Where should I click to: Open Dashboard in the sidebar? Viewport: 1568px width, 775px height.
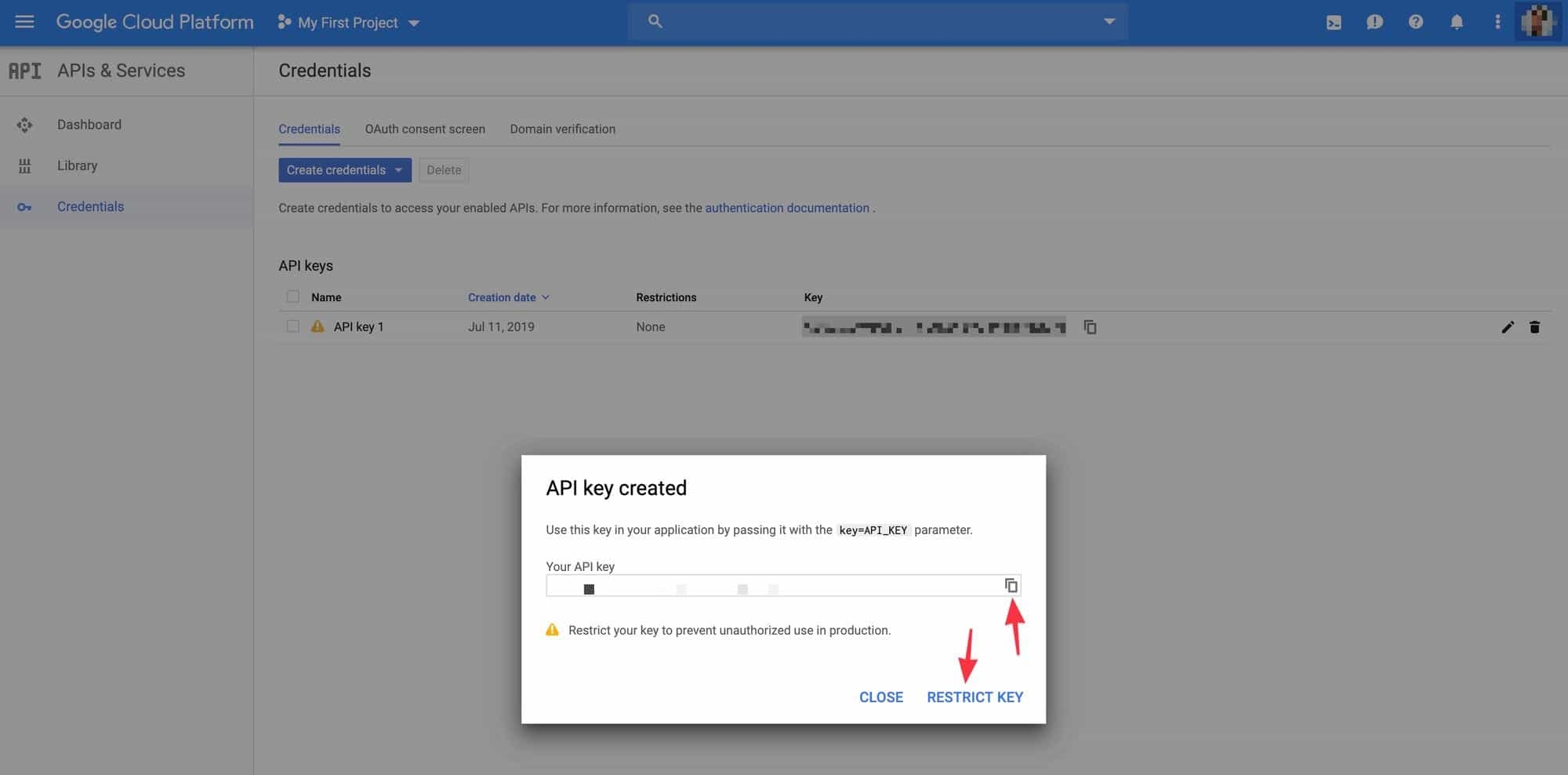89,125
